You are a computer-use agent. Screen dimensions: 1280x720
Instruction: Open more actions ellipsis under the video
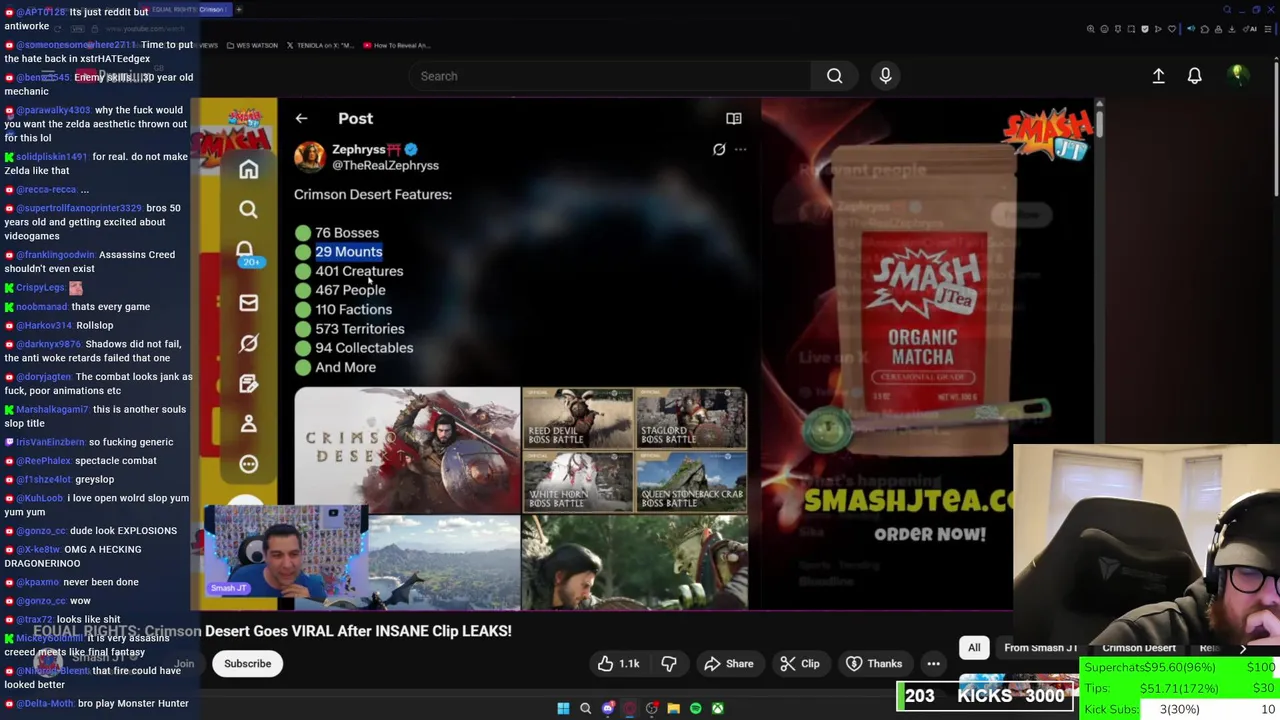(x=933, y=664)
